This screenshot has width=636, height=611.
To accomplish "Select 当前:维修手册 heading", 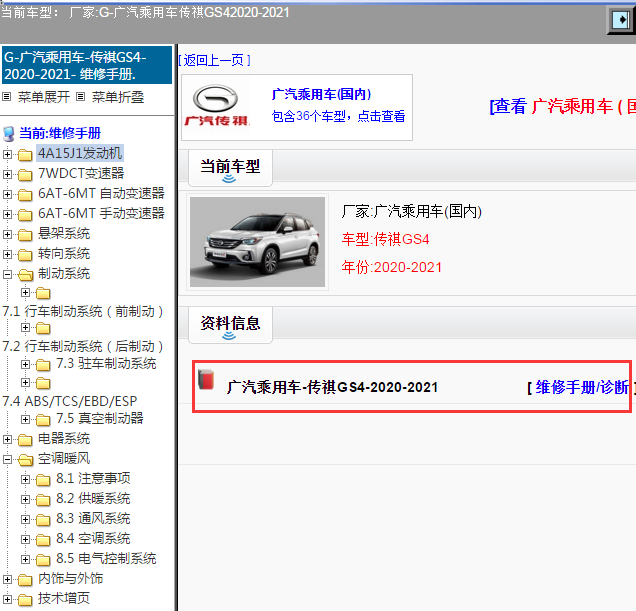I will pyautogui.click(x=60, y=133).
